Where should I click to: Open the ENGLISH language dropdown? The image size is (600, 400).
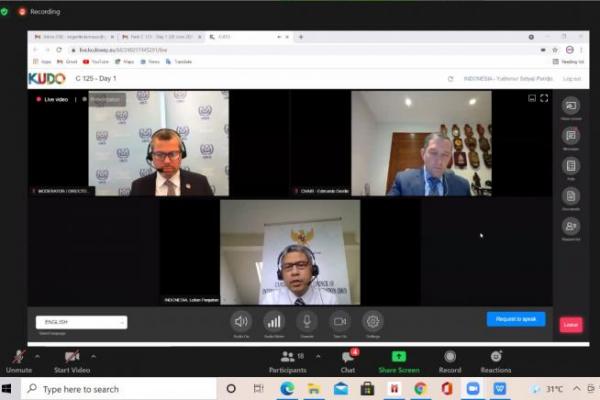coord(82,322)
